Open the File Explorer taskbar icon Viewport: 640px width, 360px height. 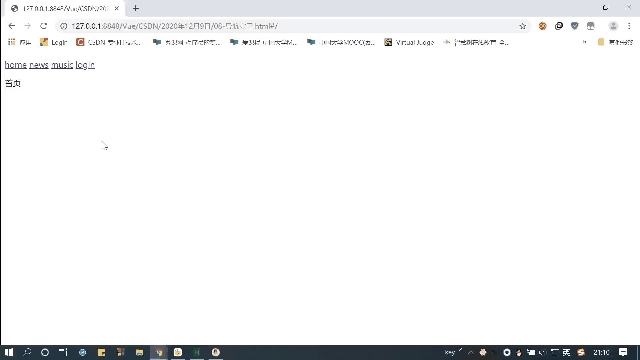tap(140, 352)
